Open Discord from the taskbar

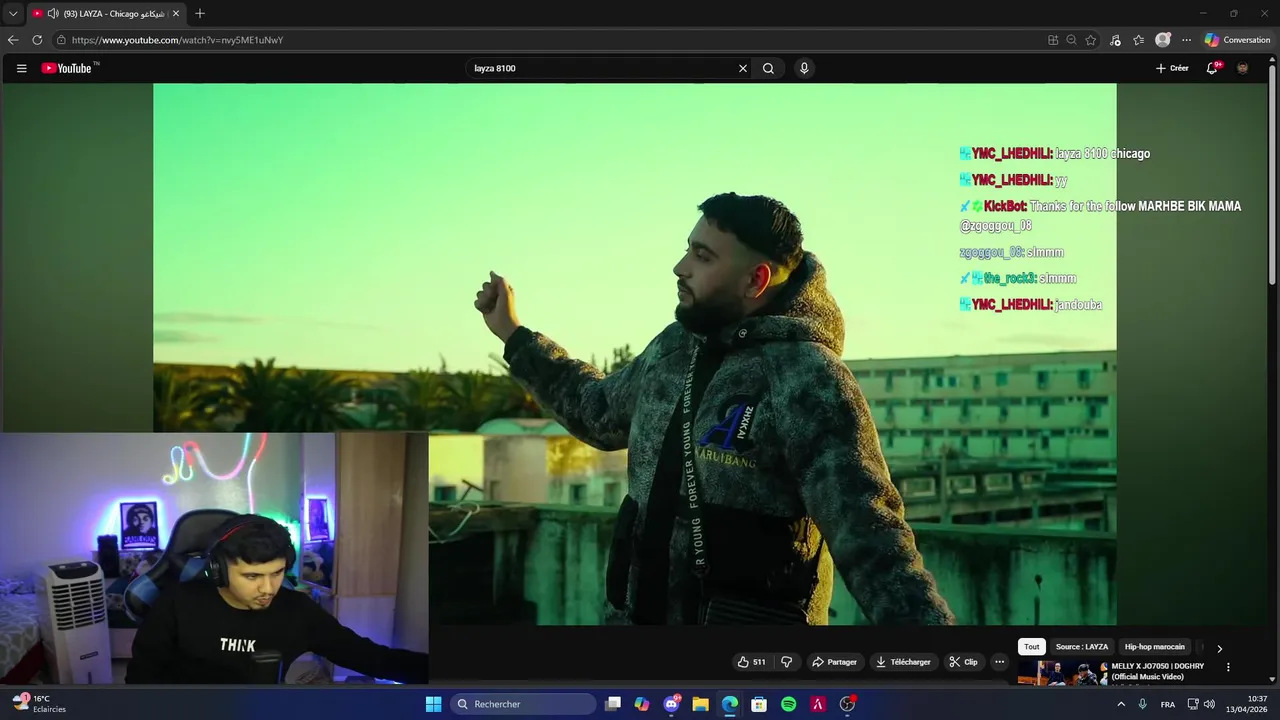click(x=672, y=704)
